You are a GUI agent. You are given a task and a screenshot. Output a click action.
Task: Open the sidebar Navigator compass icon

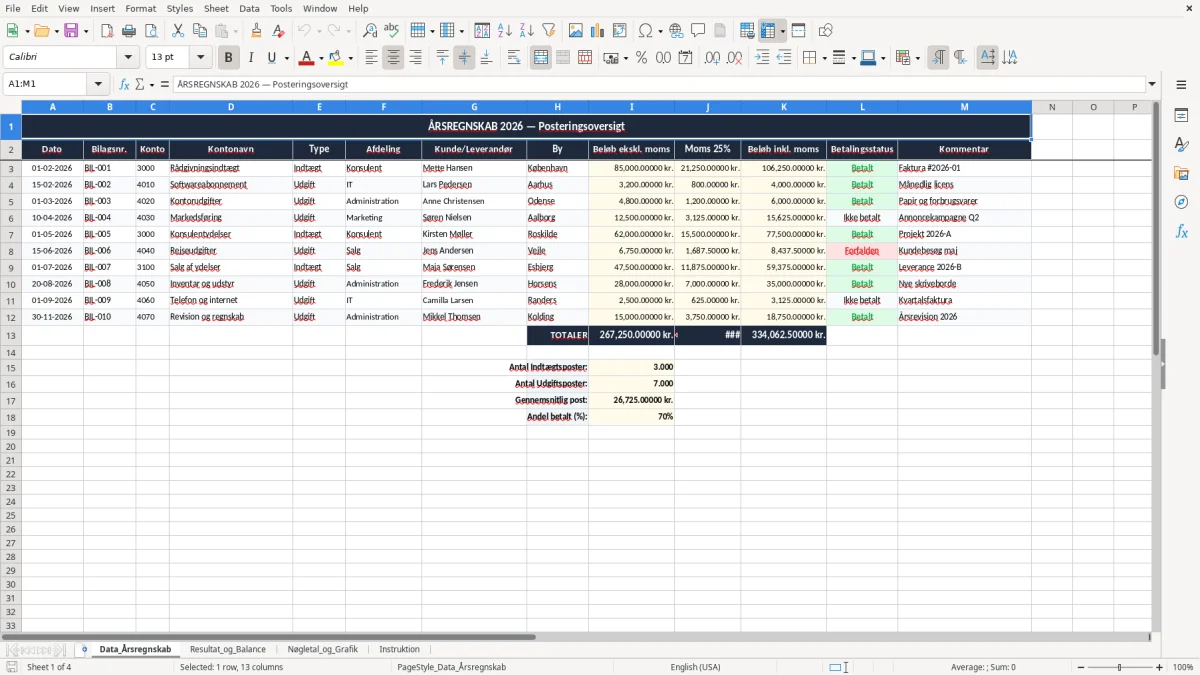click(x=1181, y=202)
